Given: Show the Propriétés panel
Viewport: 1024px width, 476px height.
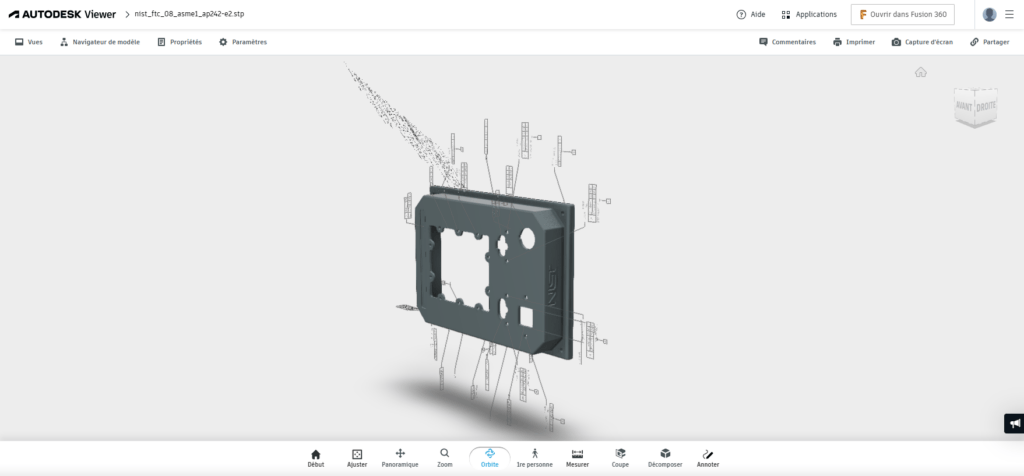Looking at the screenshot, I should coord(180,42).
